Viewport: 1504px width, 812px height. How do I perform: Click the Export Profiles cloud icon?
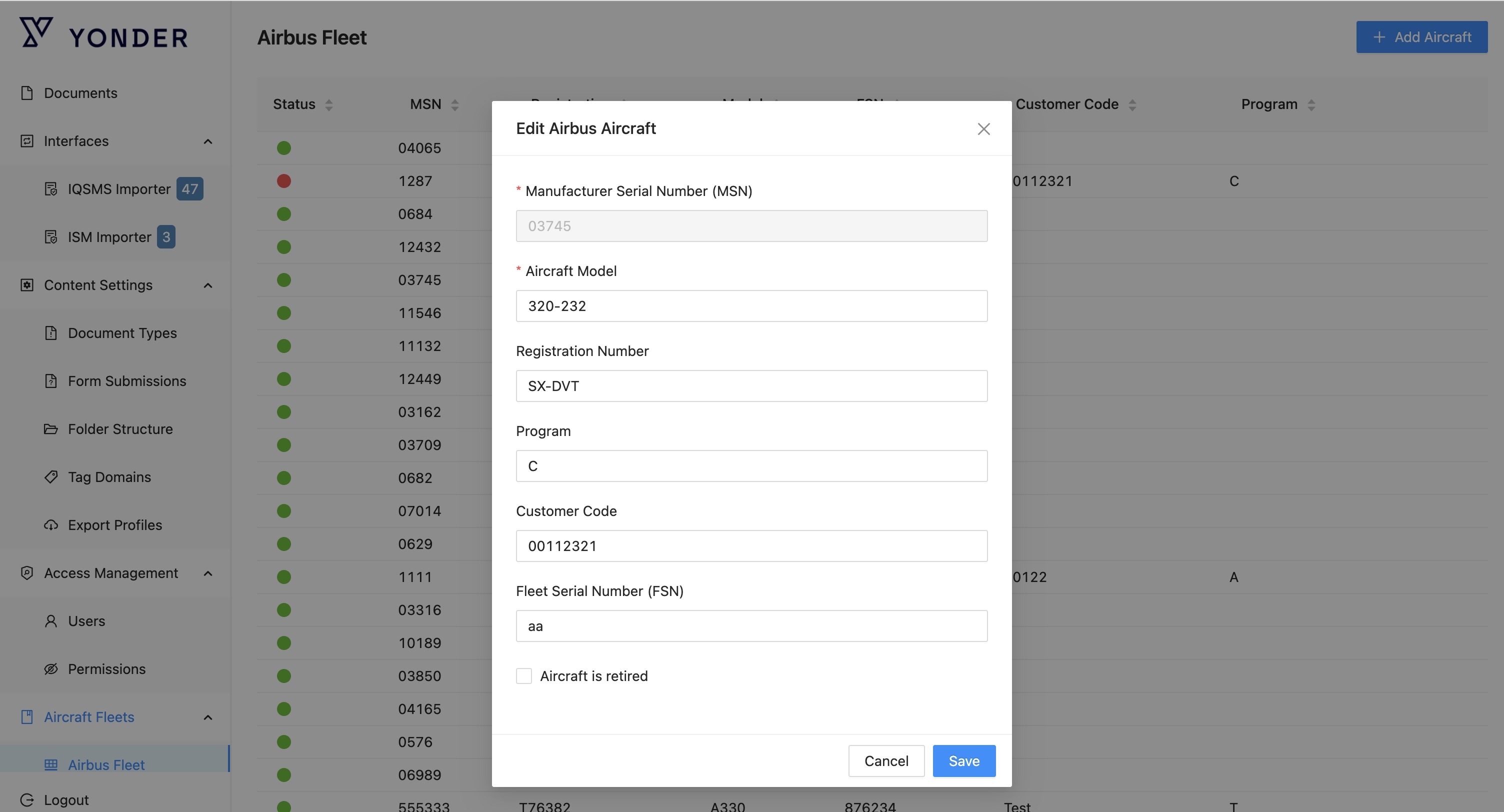click(x=51, y=525)
